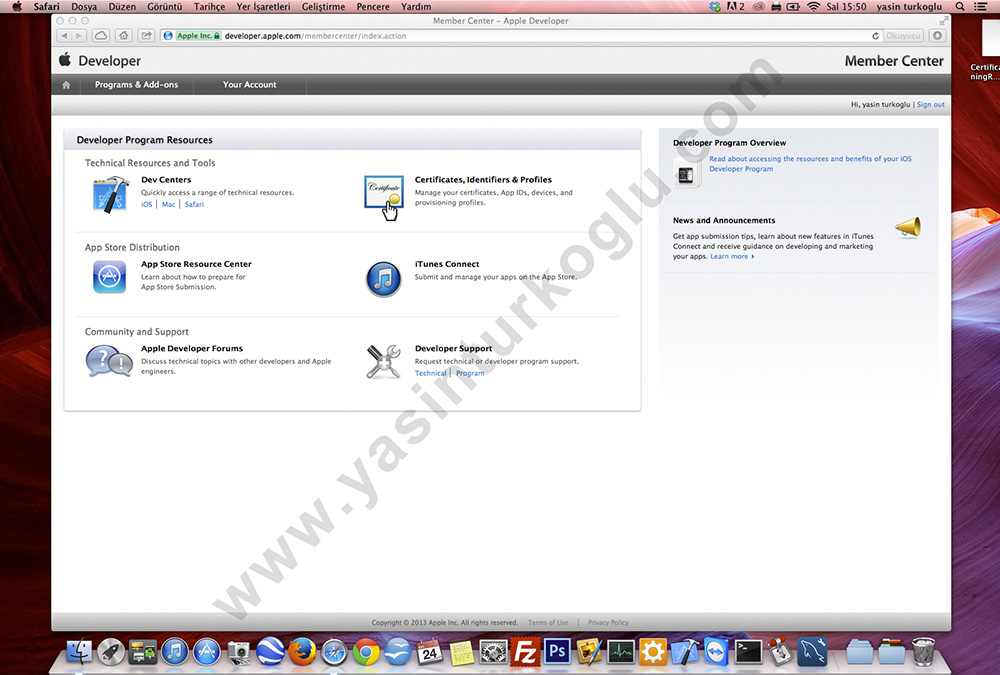Screen dimensions: 1000x675
Task: Open Google Chrome from the Dock
Action: (366, 652)
